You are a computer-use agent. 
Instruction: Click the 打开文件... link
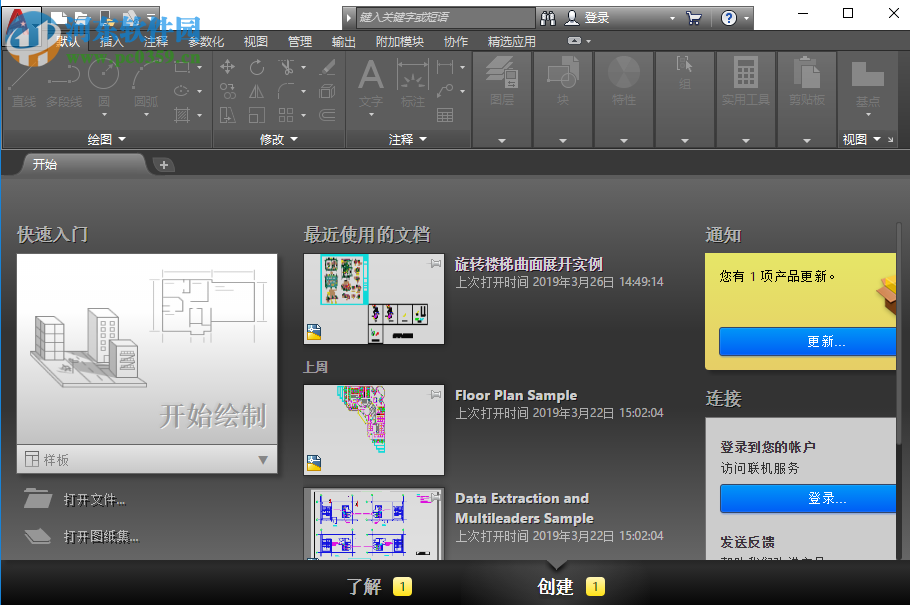point(94,500)
